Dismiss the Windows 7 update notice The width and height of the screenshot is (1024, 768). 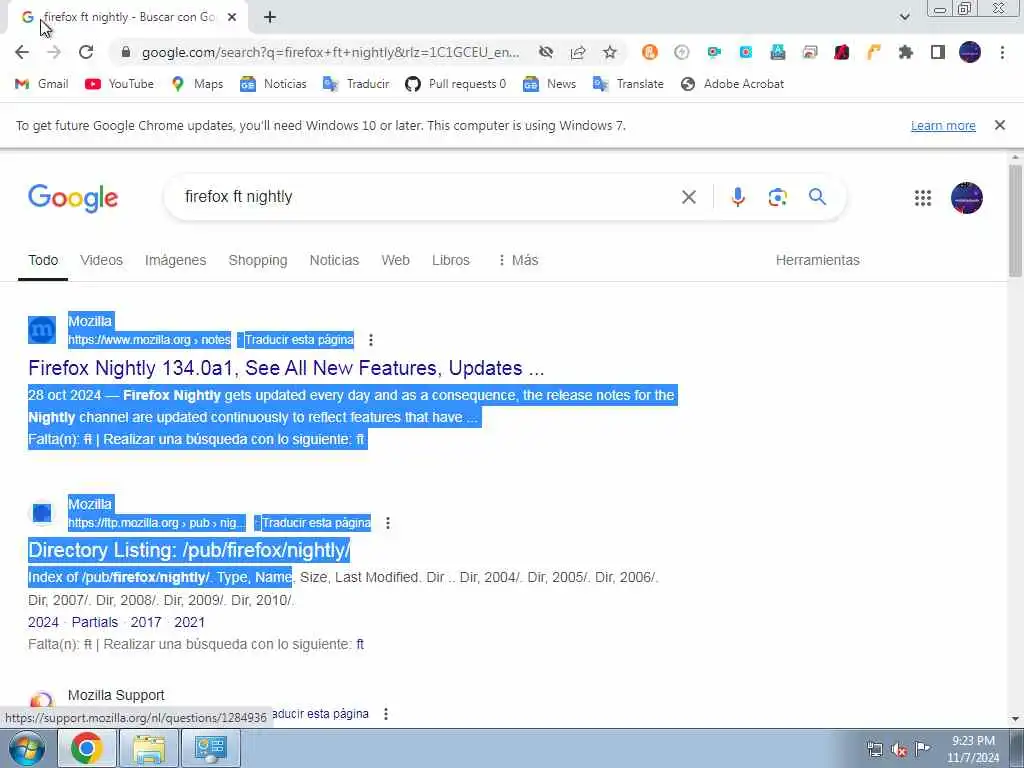point(1000,125)
